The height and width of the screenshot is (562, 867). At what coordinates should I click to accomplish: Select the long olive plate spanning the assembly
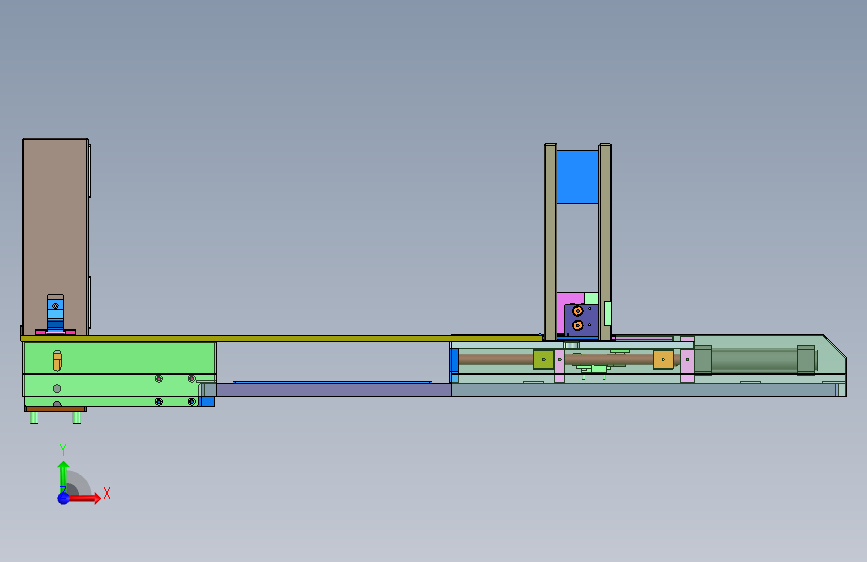click(282, 338)
